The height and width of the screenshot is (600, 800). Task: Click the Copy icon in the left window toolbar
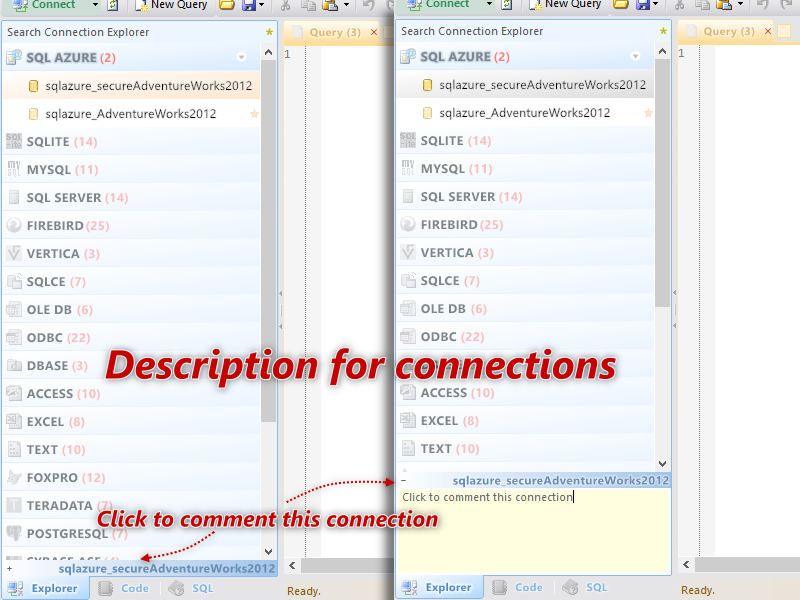point(308,5)
